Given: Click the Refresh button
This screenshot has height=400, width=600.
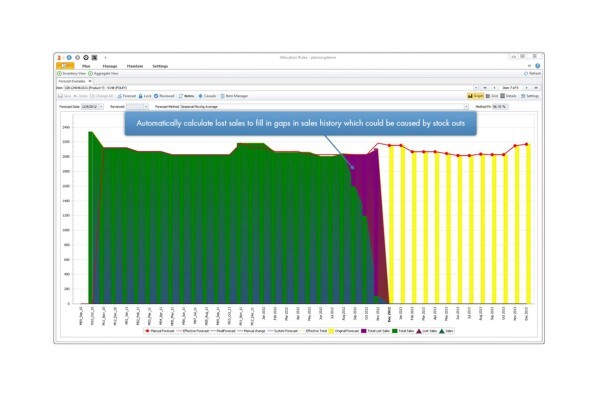Looking at the screenshot, I should click(x=532, y=73).
